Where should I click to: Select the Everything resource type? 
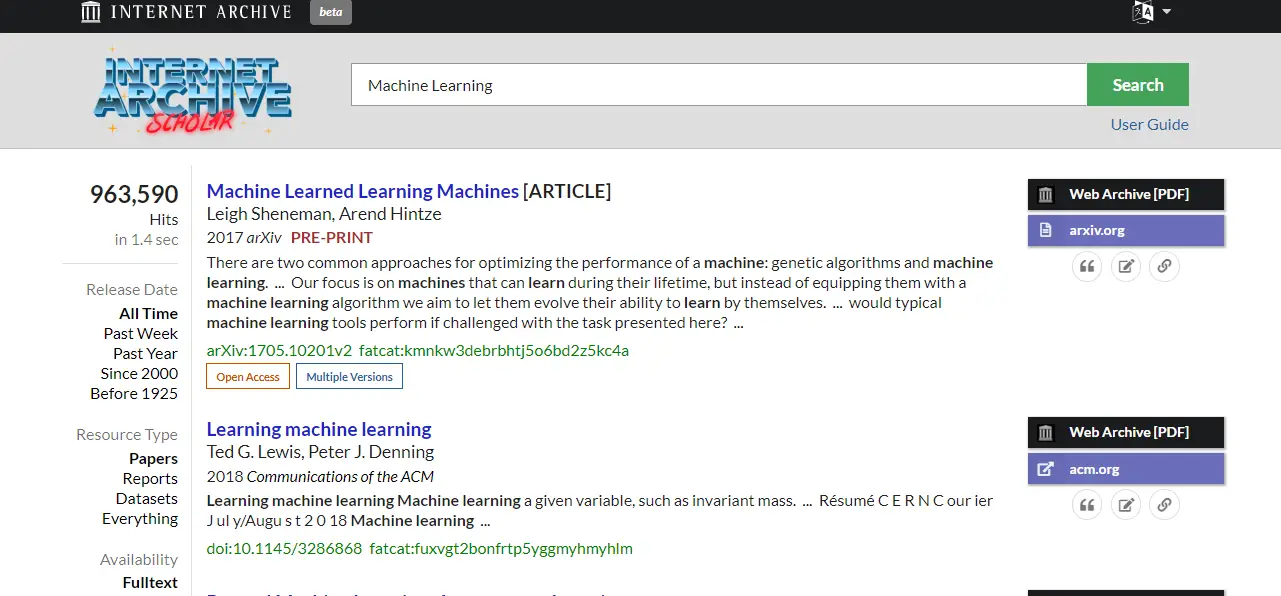tap(140, 518)
